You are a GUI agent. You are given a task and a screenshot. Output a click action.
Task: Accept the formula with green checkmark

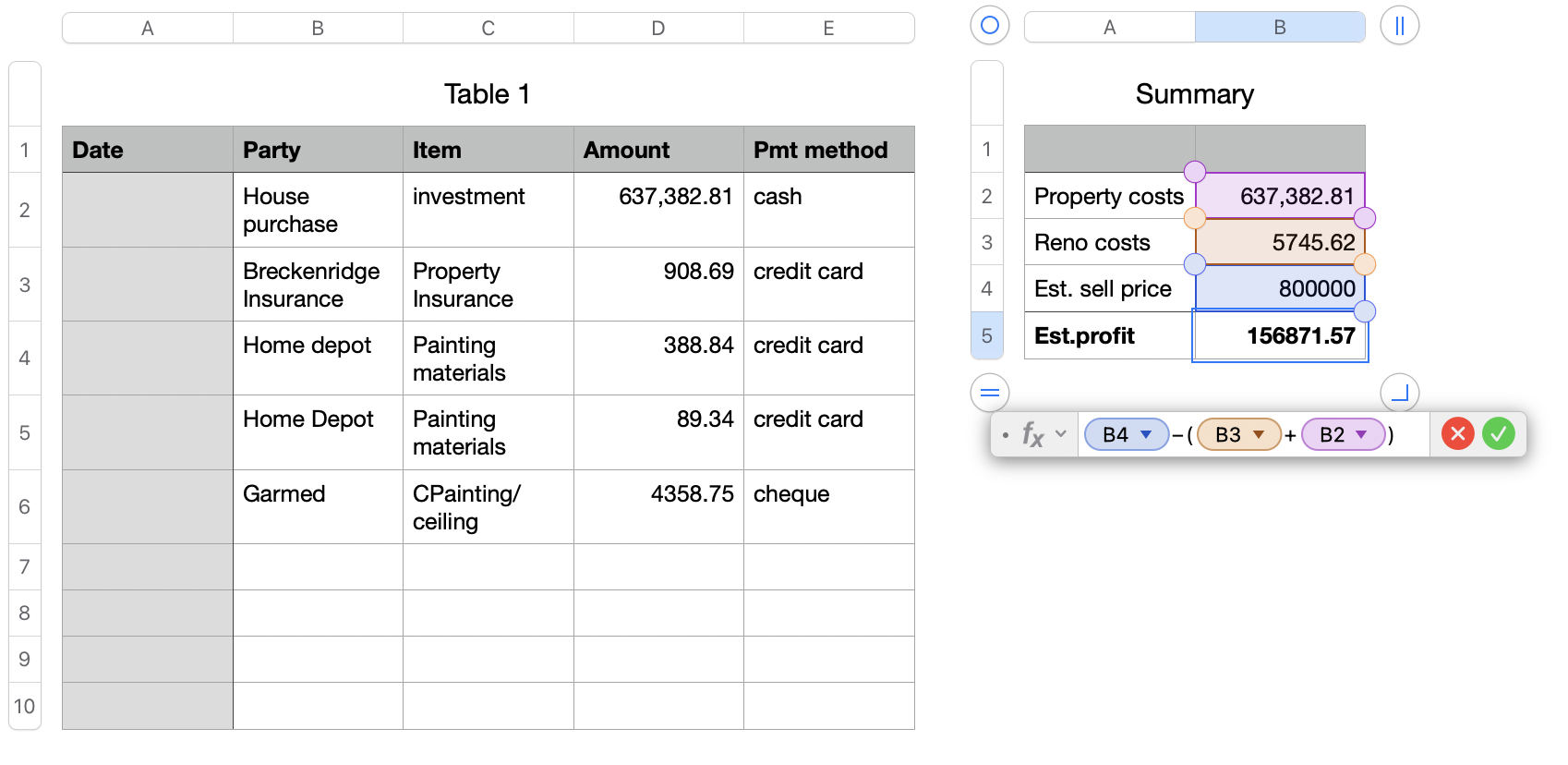pos(1498,433)
